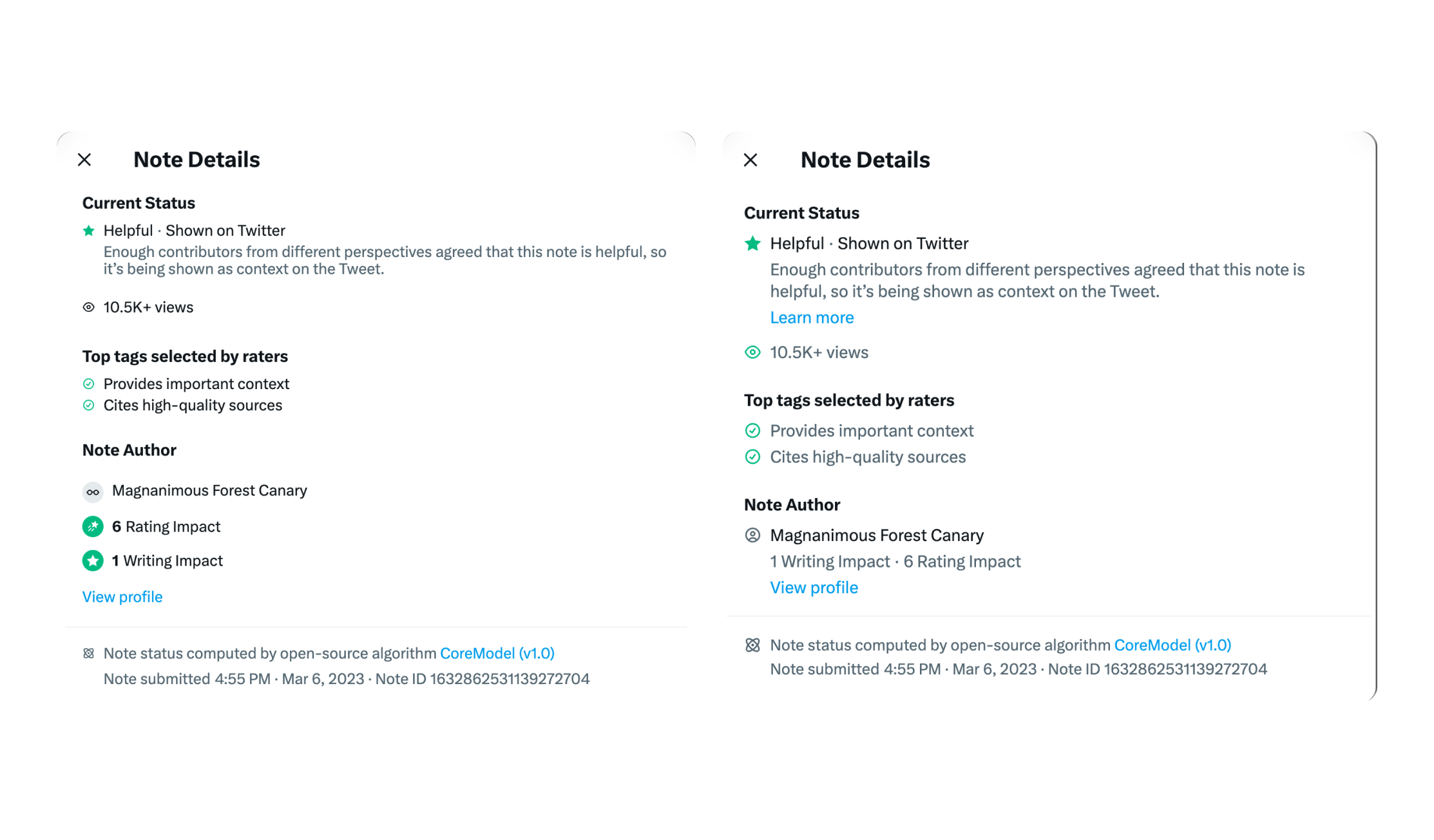Click the green Rating Impact badge icon
The width and height of the screenshot is (1434, 840).
click(93, 527)
